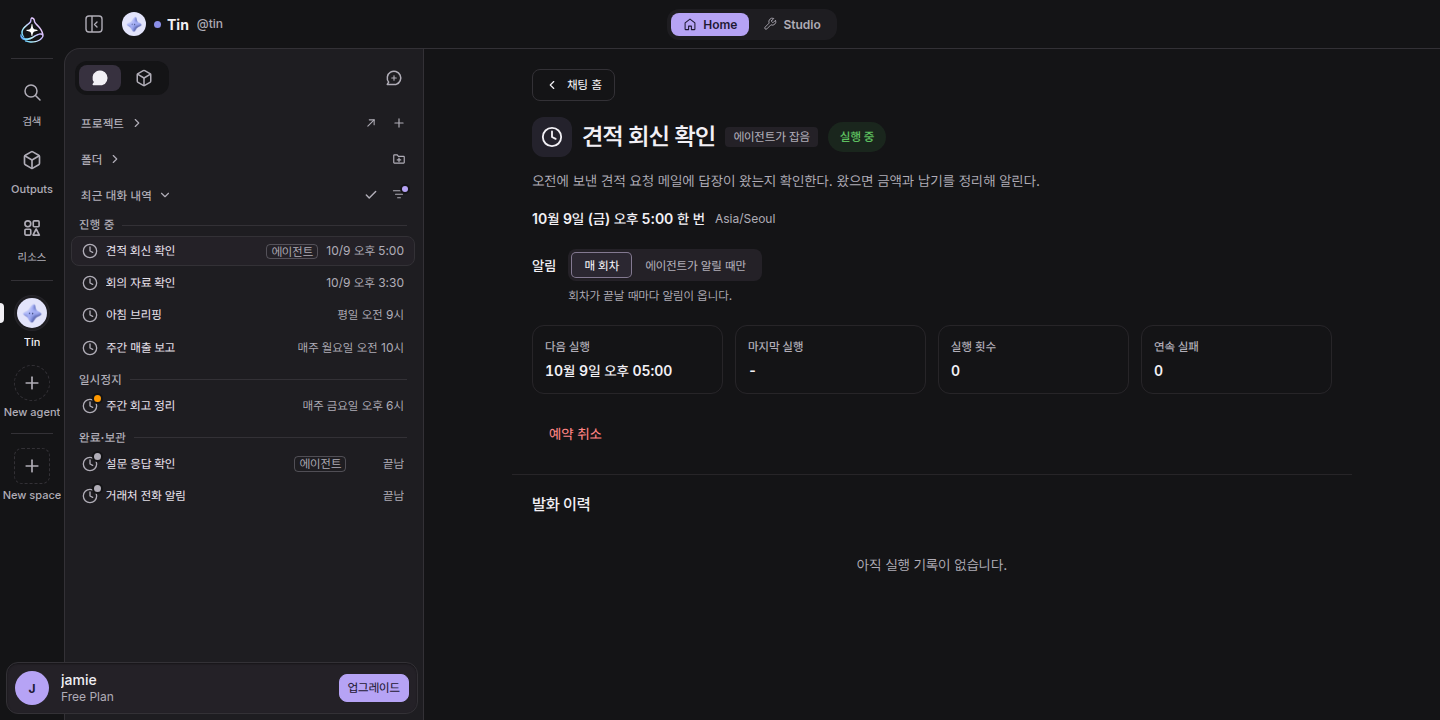Click checkmark icon beside 최근 대화 내역
This screenshot has height=720, width=1440.
click(371, 195)
